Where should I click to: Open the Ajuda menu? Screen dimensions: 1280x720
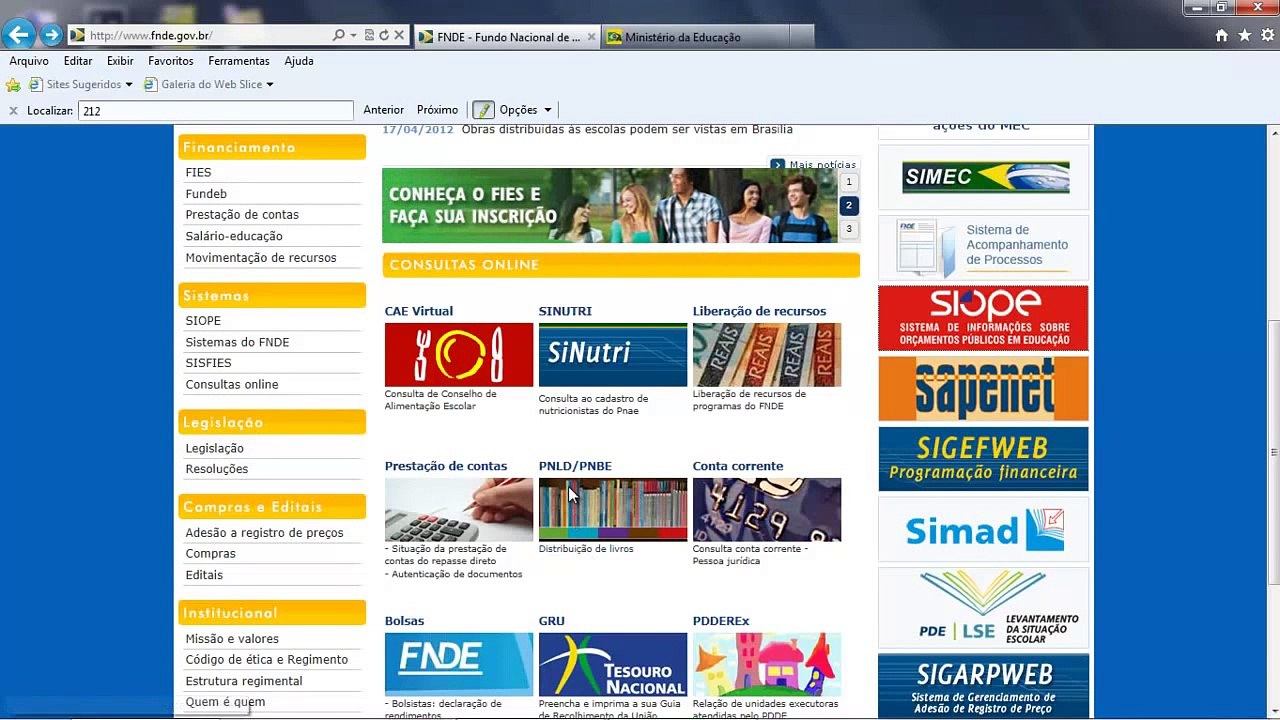pyautogui.click(x=299, y=61)
